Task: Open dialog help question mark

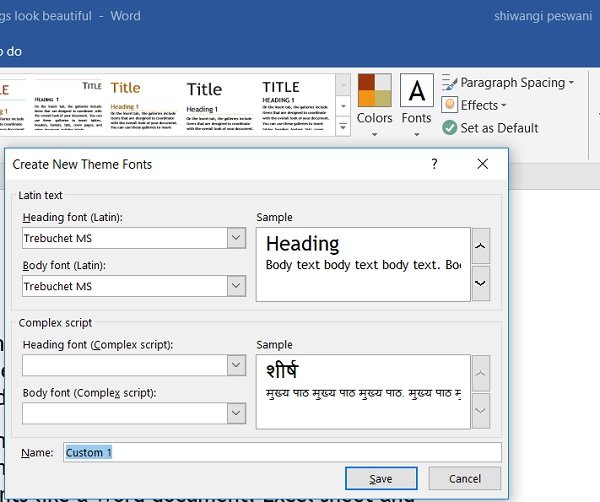Action: [434, 164]
